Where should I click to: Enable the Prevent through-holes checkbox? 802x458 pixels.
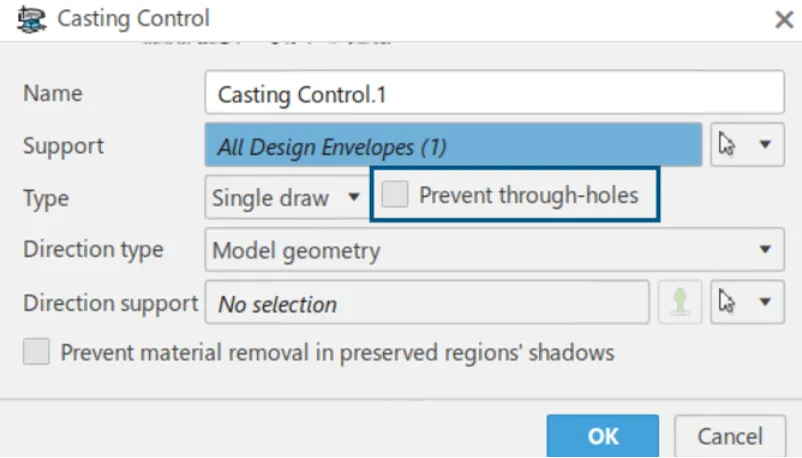pyautogui.click(x=396, y=195)
